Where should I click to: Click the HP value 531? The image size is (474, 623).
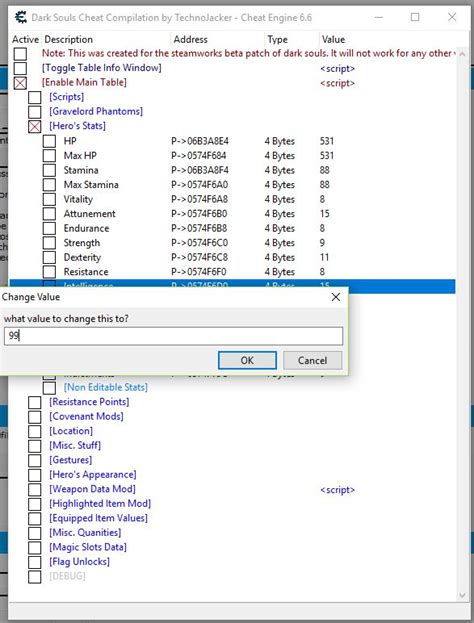[327, 141]
